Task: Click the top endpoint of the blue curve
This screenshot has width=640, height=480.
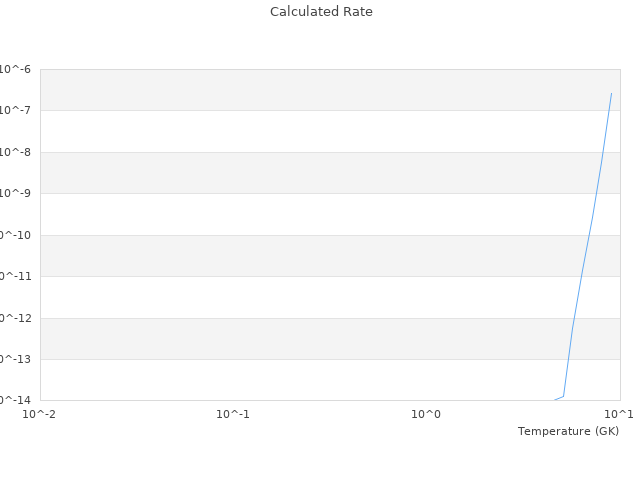Action: (611, 93)
